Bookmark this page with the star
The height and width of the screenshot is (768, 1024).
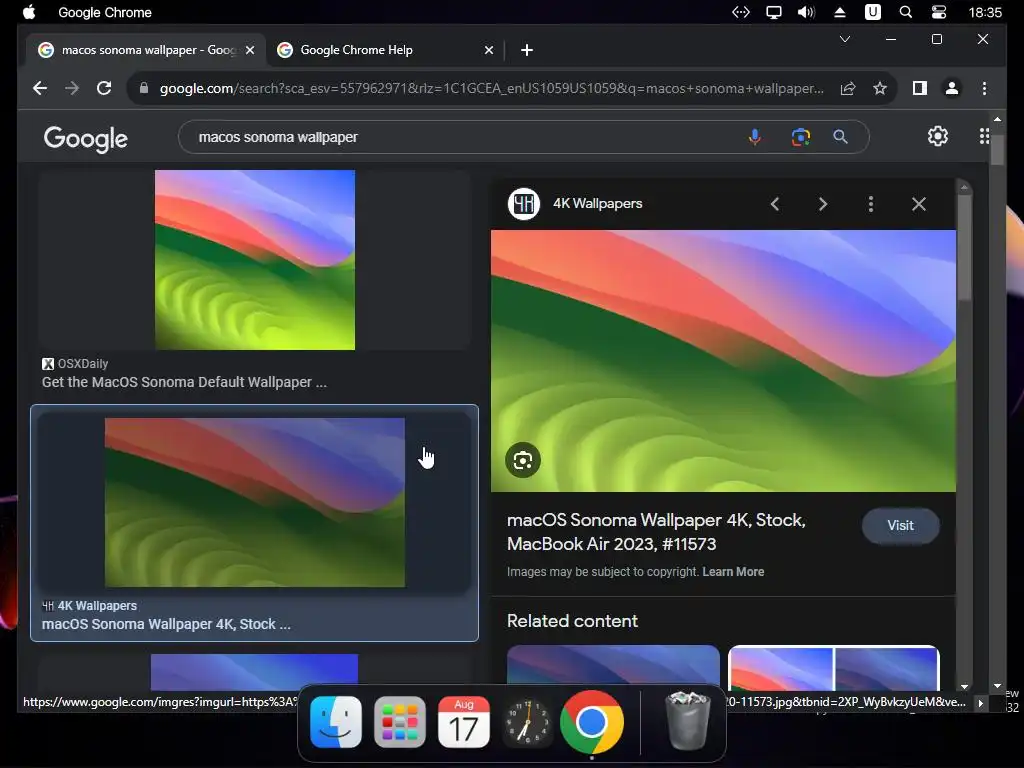coord(880,88)
